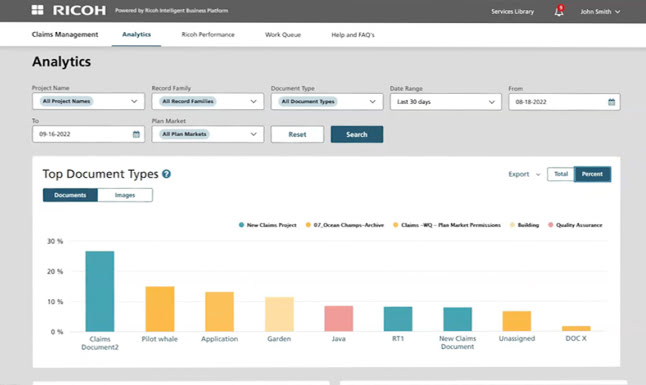This screenshot has width=646, height=385.
Task: Toggle Quality Assurance legend dot
Action: click(550, 225)
